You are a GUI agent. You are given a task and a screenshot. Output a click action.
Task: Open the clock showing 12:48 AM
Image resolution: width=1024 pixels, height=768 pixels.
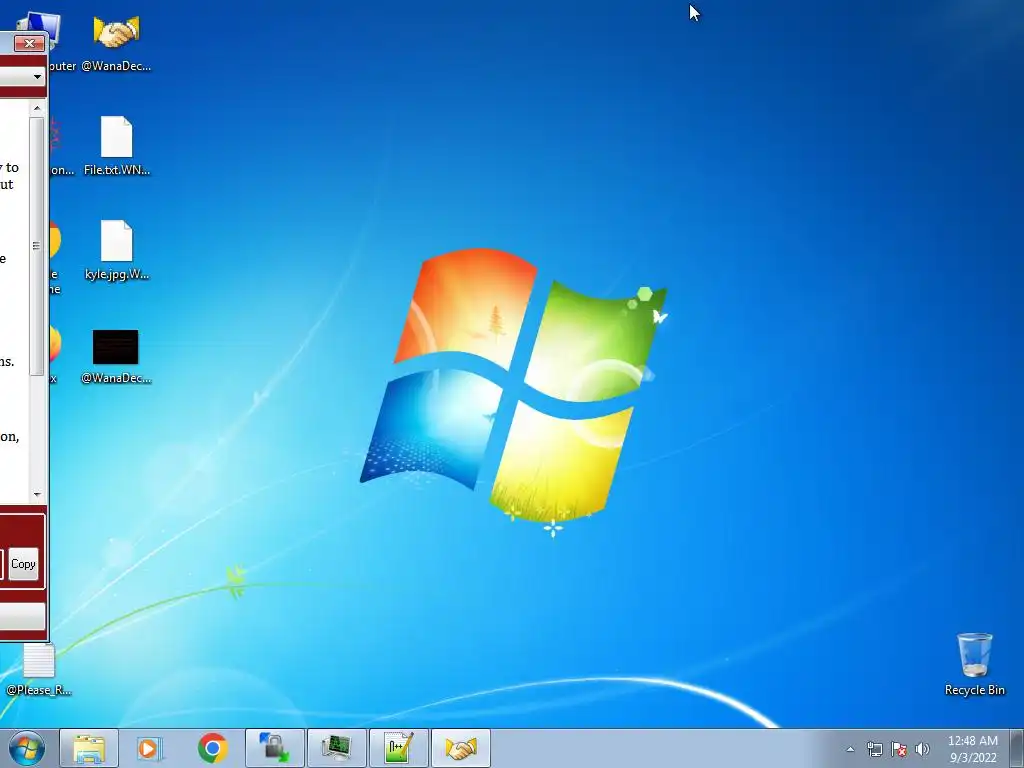[972, 749]
